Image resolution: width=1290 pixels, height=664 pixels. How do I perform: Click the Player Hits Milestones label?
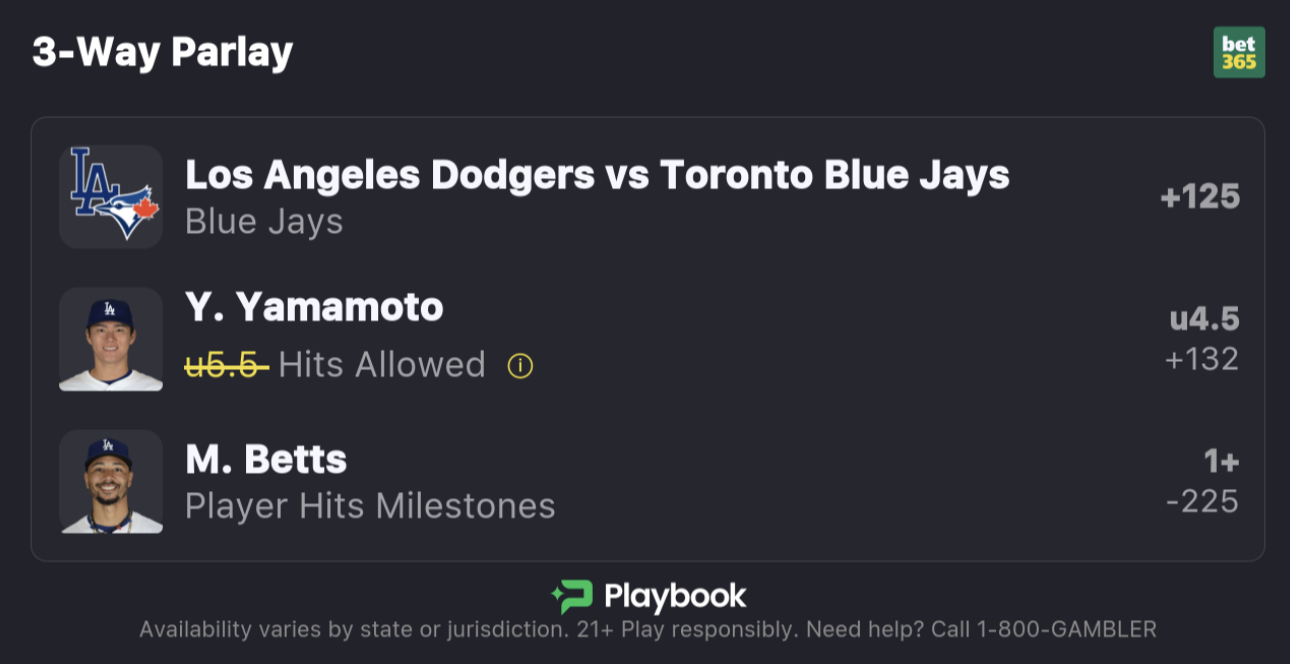point(370,506)
